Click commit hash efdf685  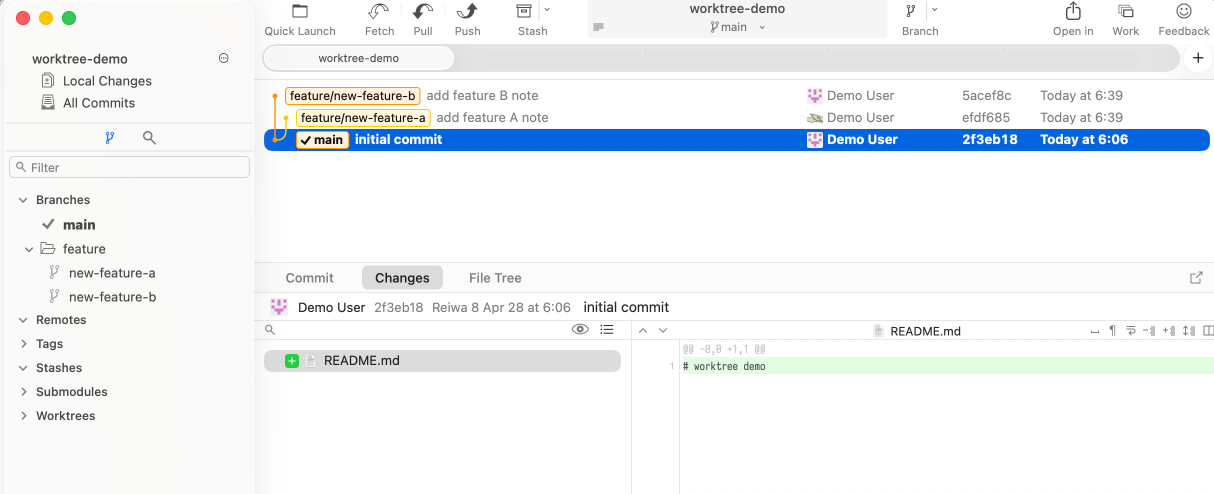click(986, 118)
